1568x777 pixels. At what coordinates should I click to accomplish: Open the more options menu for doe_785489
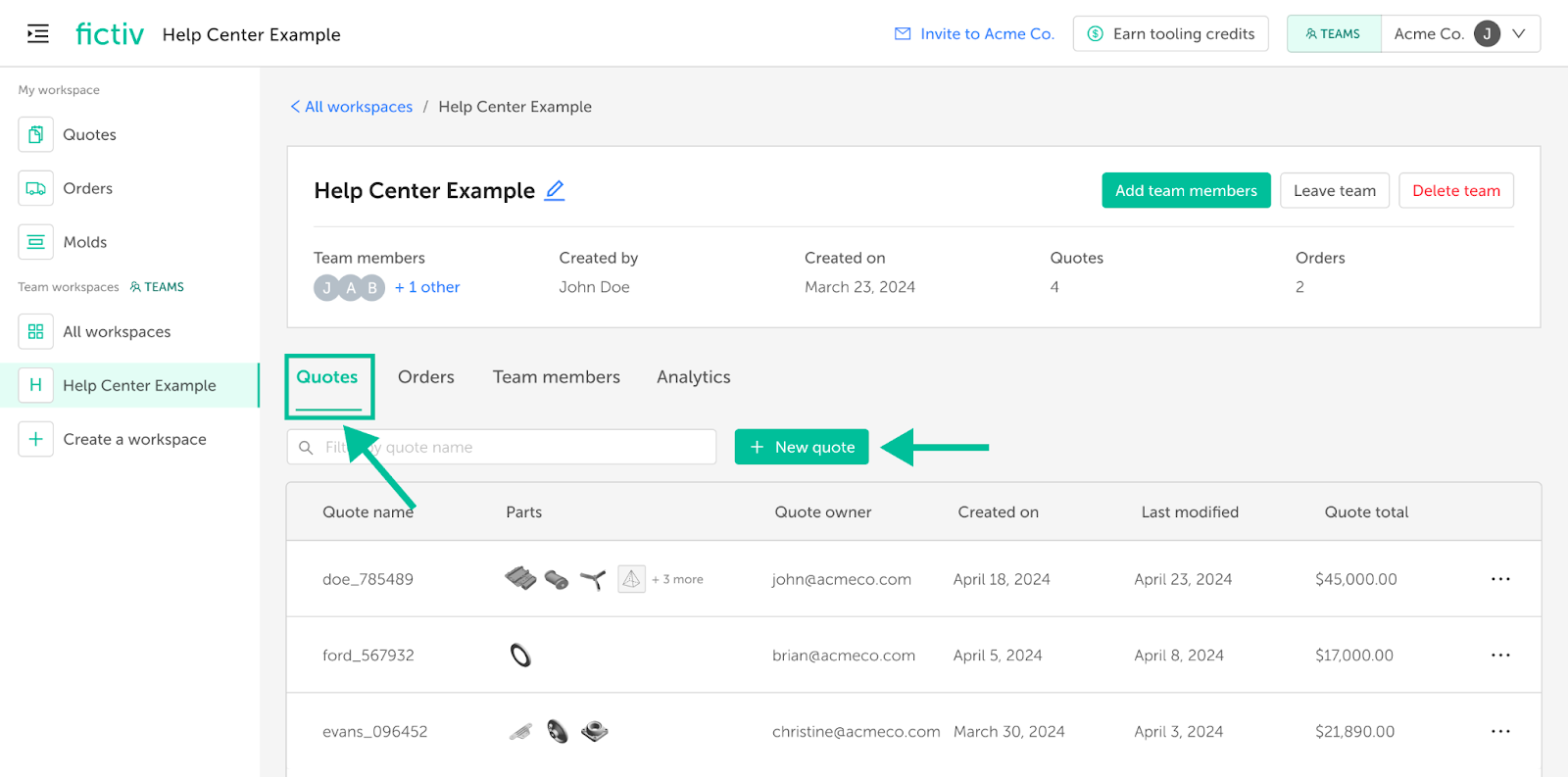coord(1500,579)
